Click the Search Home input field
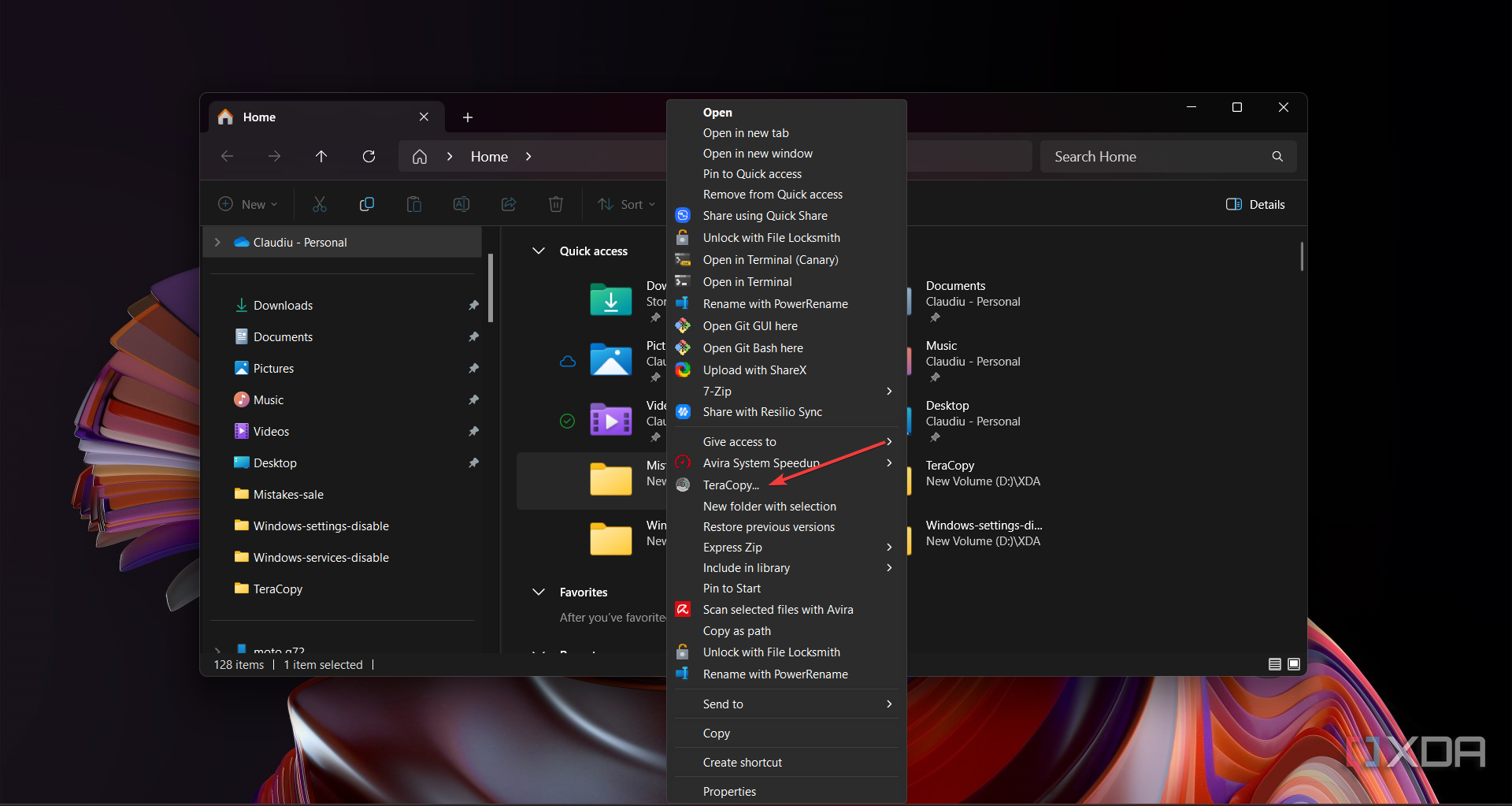The width and height of the screenshot is (1512, 806). 1158,156
